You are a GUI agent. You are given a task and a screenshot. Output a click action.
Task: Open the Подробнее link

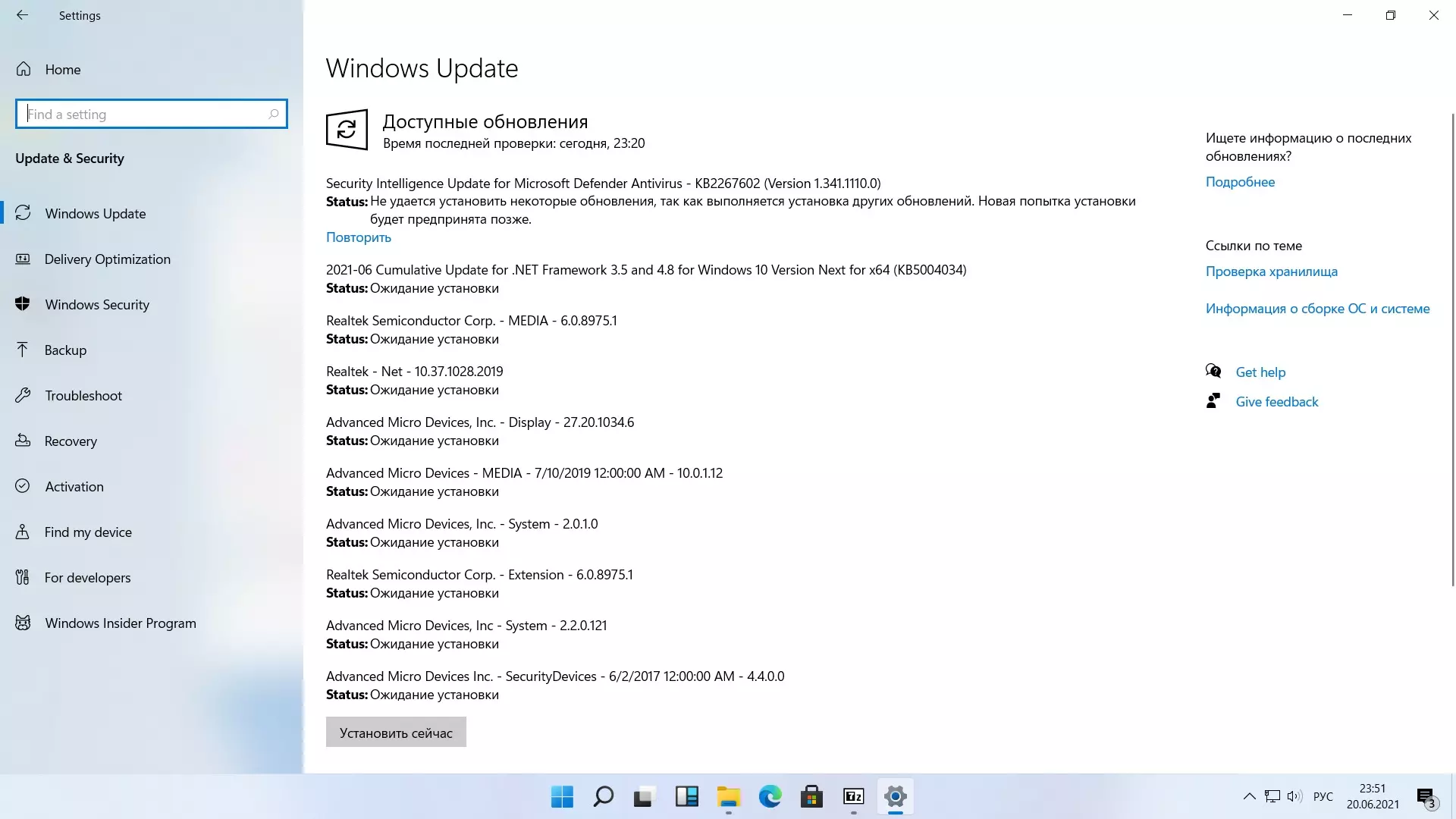coord(1240,182)
